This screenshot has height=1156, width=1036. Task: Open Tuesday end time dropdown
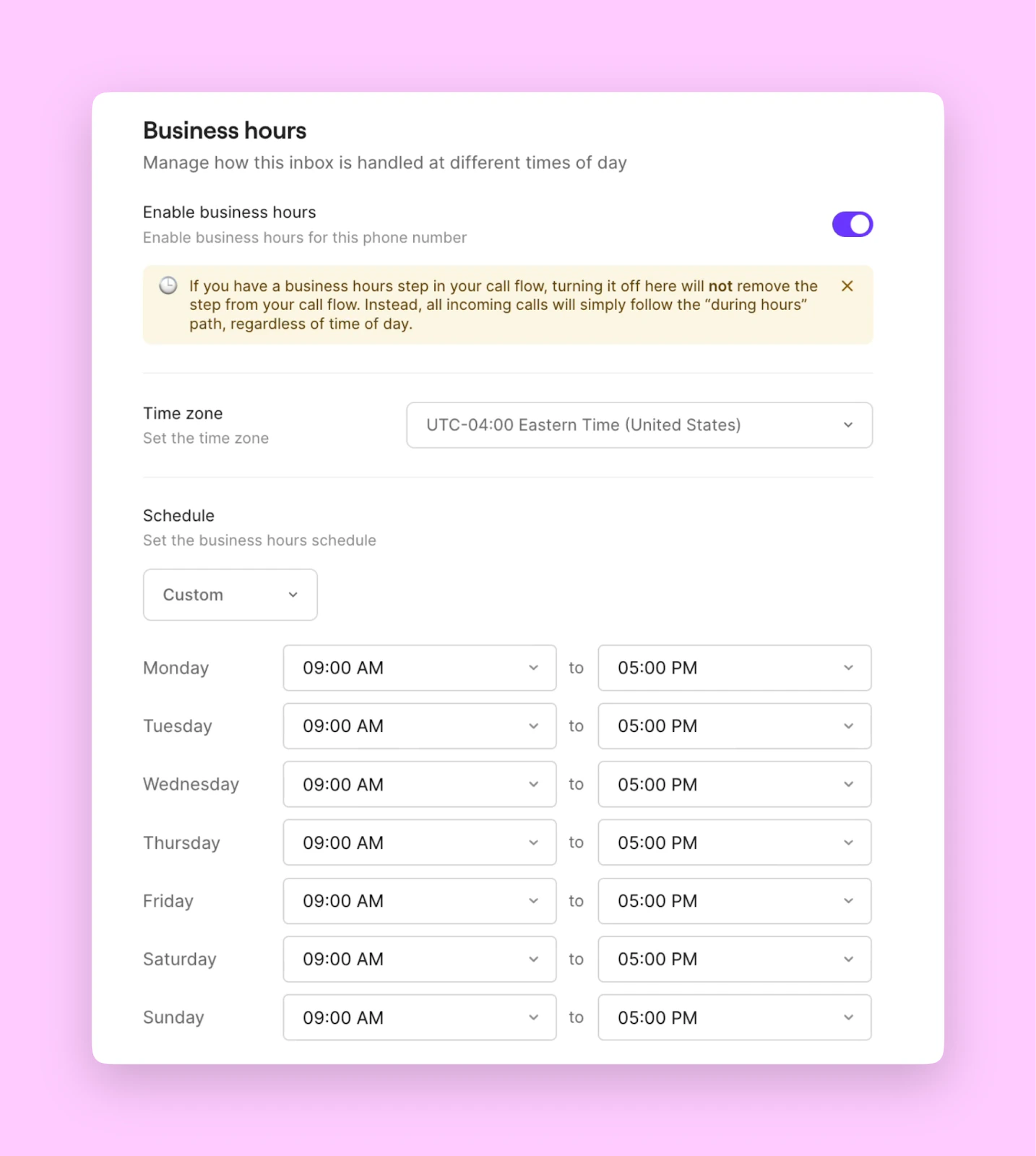(x=735, y=726)
